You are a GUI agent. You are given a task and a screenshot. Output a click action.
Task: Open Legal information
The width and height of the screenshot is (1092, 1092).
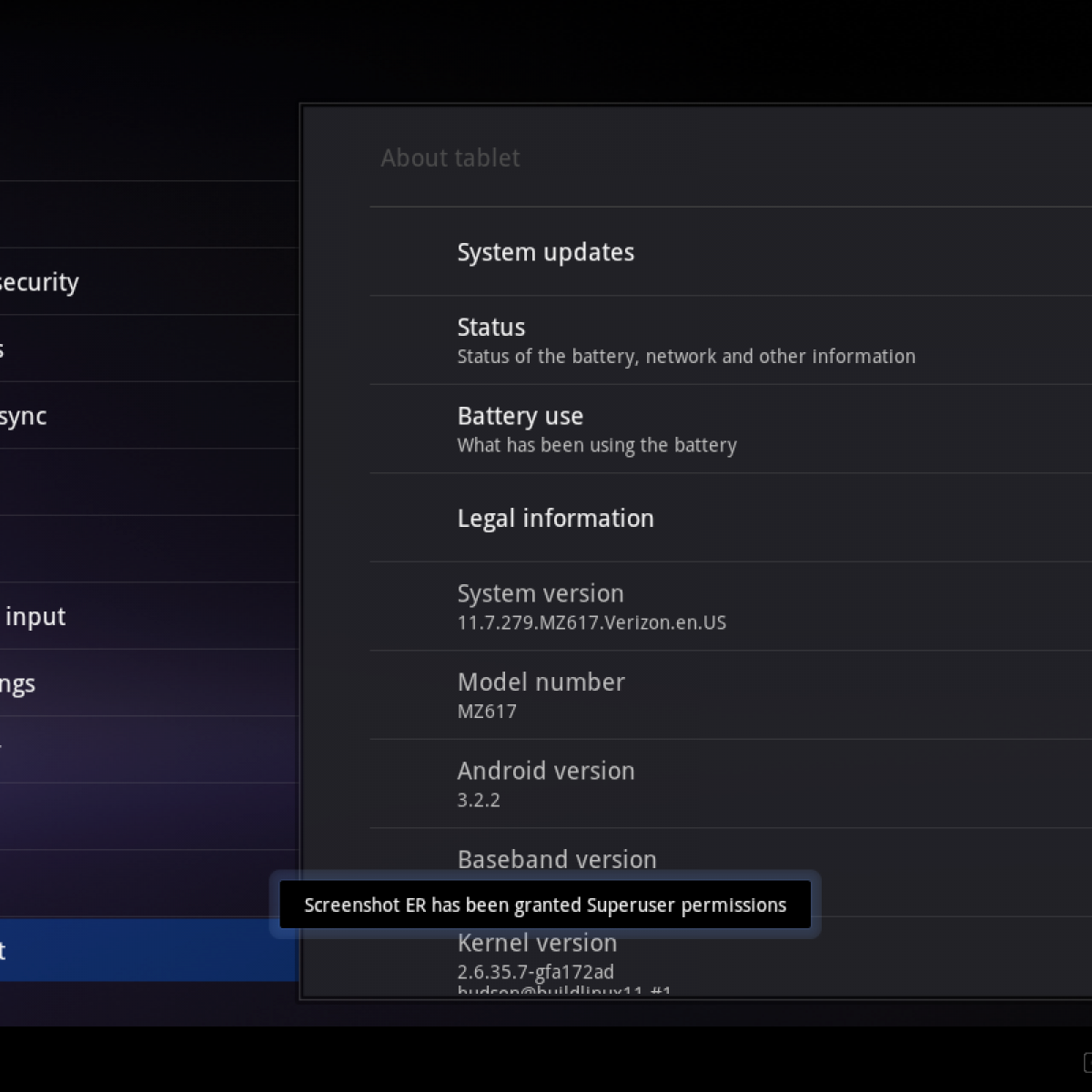coord(555,519)
